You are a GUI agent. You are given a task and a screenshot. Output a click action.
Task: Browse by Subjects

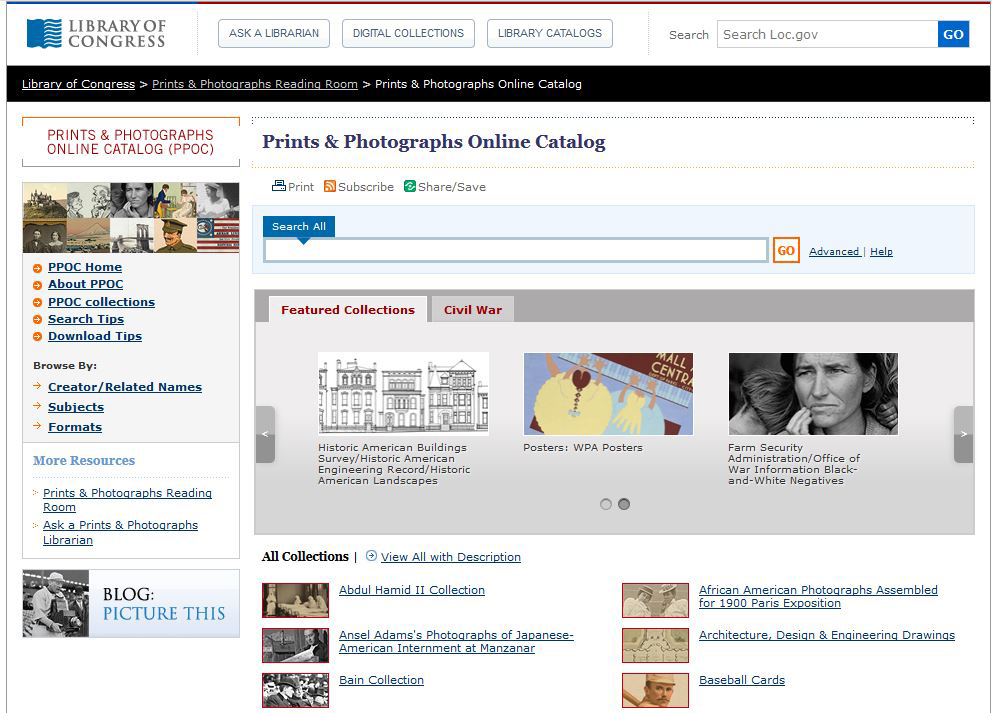(76, 407)
